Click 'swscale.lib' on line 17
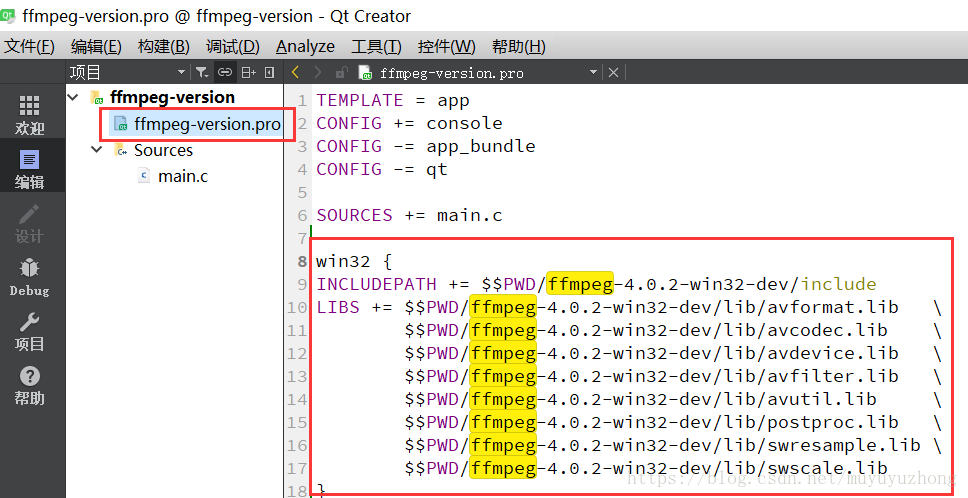The height and width of the screenshot is (498, 968). (827, 468)
